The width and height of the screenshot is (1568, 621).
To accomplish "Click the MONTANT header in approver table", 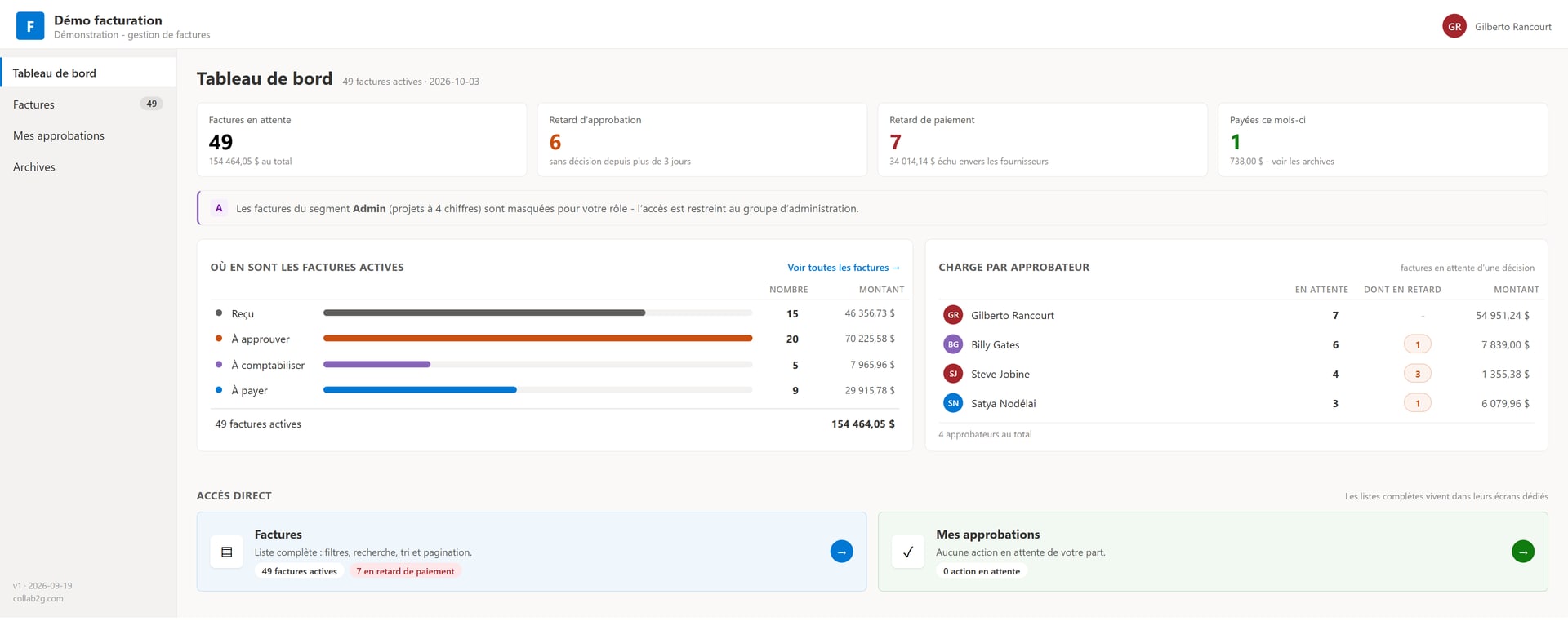I will (1516, 290).
